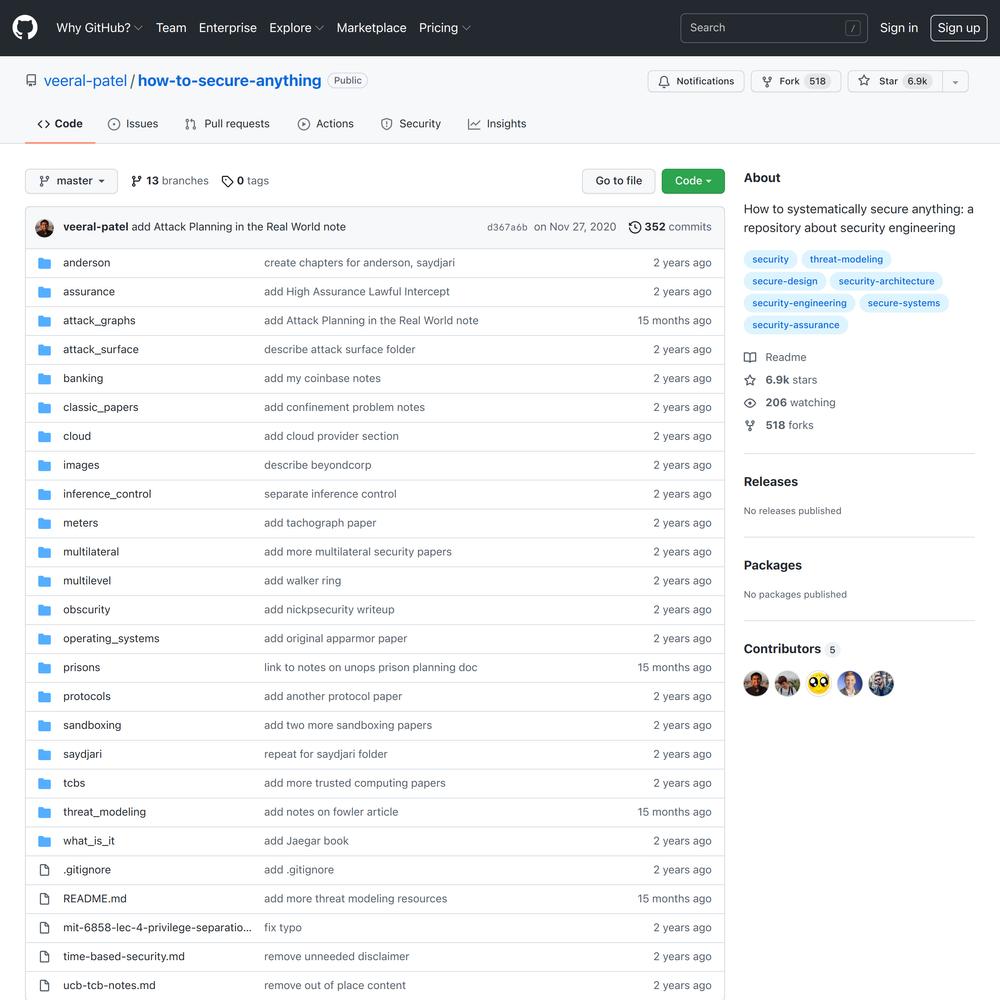Screen dimensions: 1000x1000
Task: Open the master branch dropdown
Action: point(71,181)
